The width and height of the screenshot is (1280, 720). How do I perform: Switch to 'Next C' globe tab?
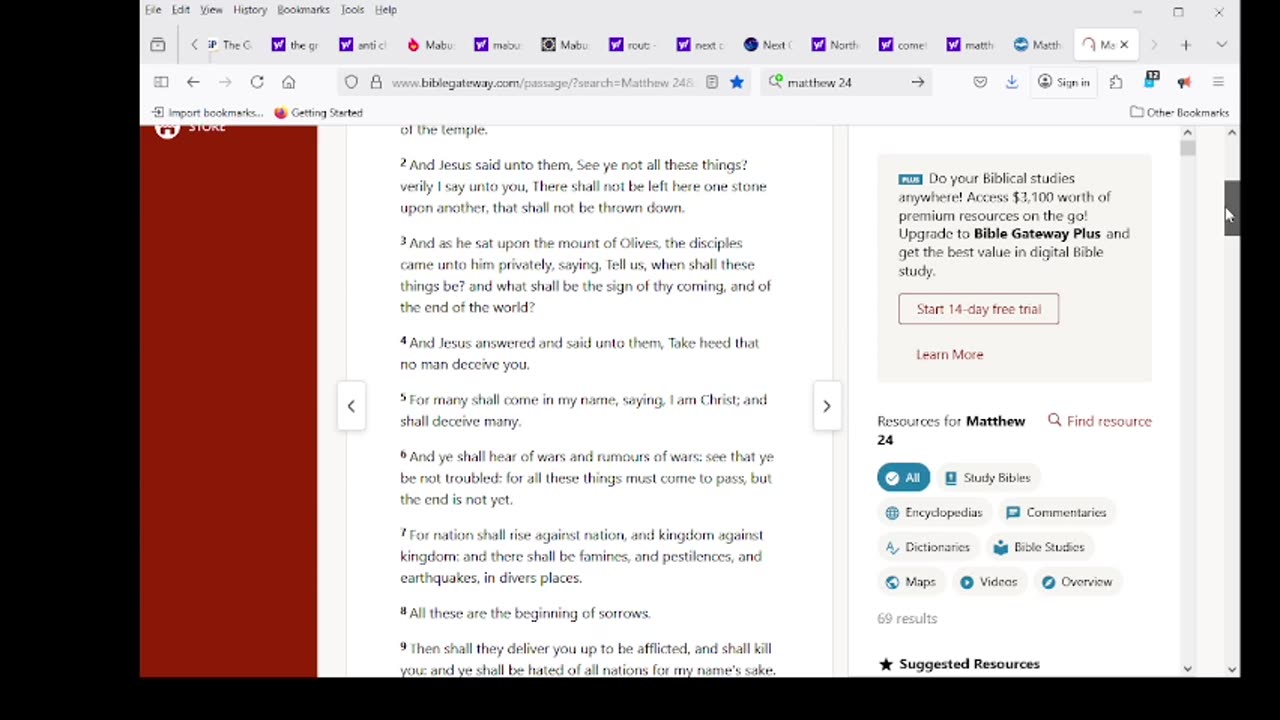click(767, 45)
